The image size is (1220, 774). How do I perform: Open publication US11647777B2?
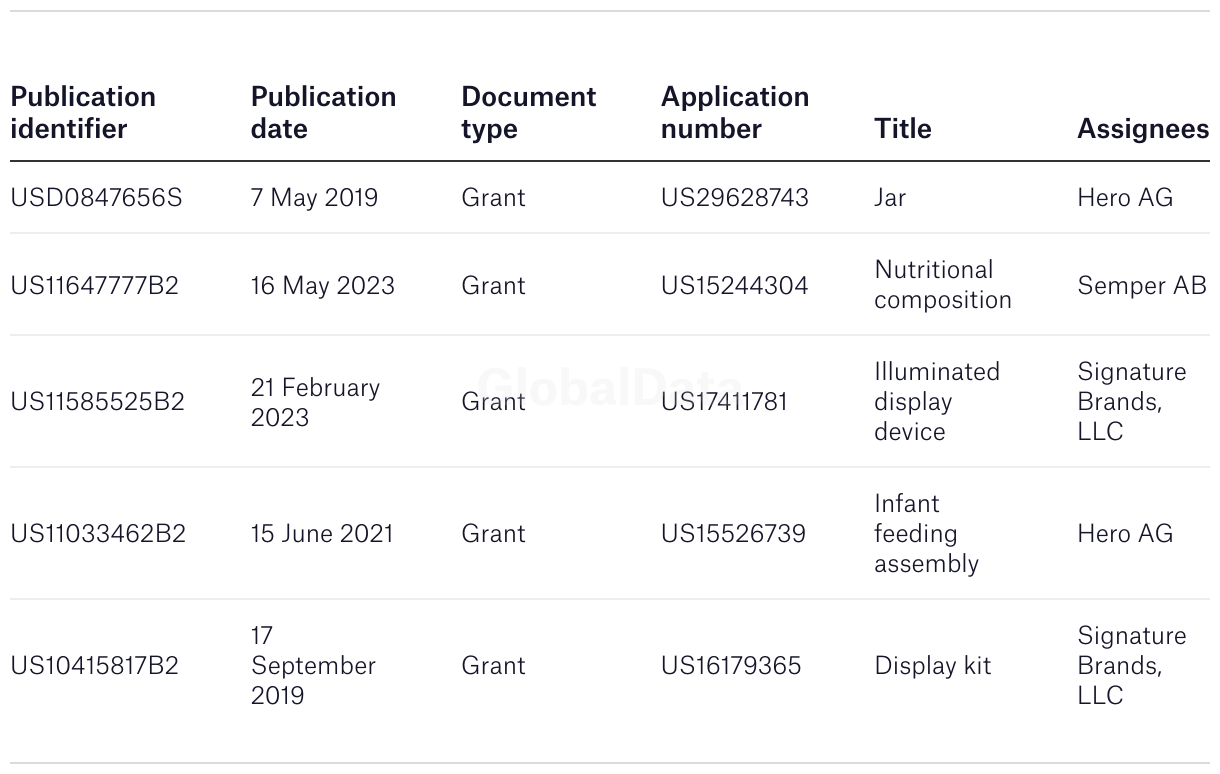coord(94,286)
